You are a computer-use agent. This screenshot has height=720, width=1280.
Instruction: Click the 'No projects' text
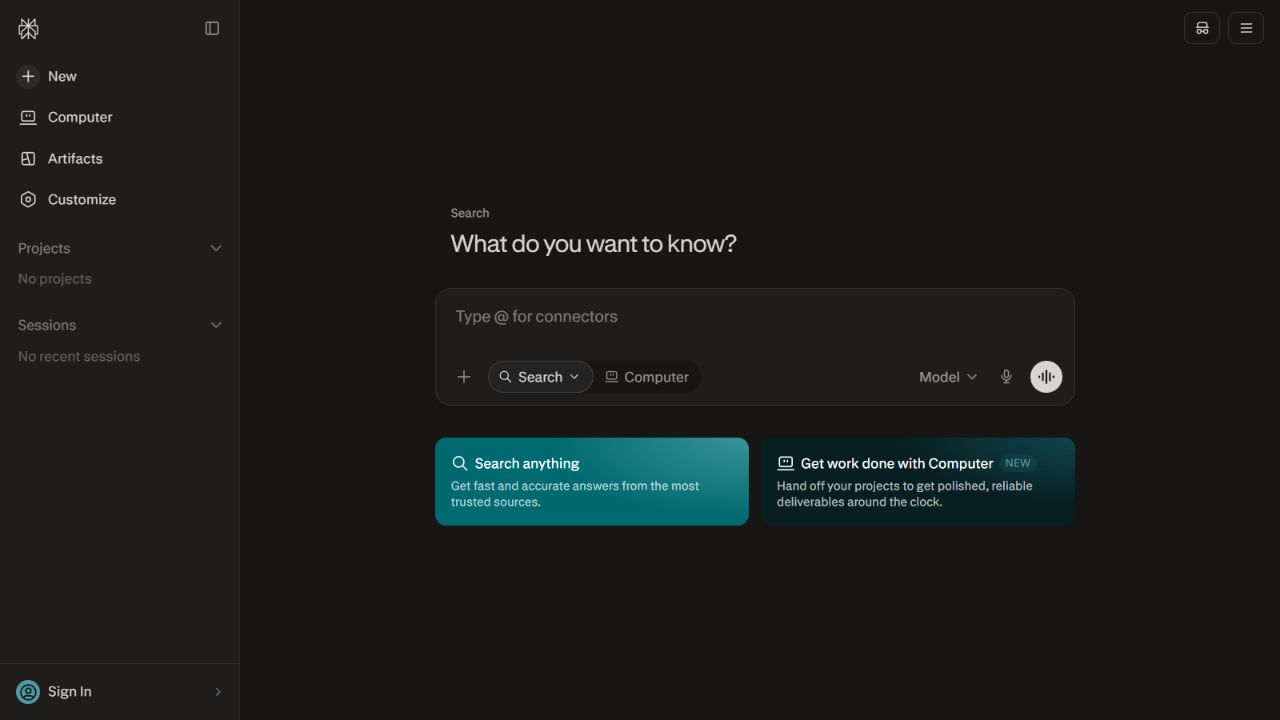[55, 279]
